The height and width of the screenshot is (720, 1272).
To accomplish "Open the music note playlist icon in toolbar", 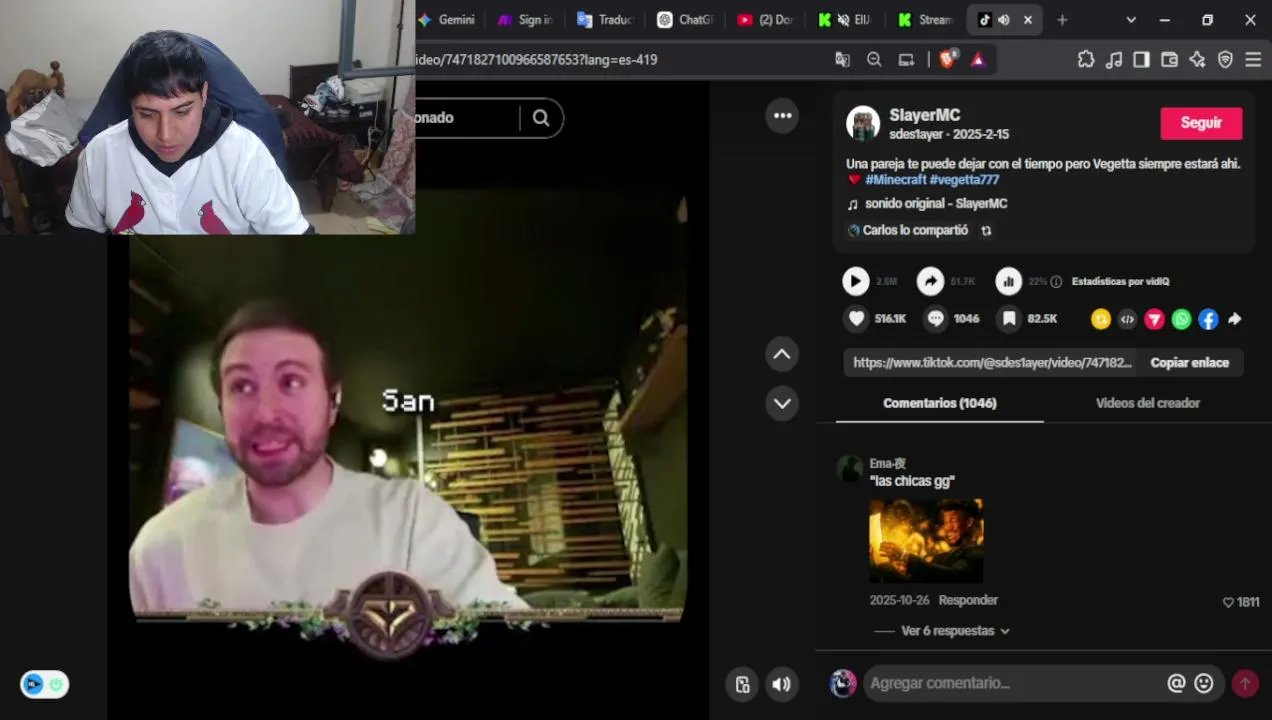I will 1114,60.
